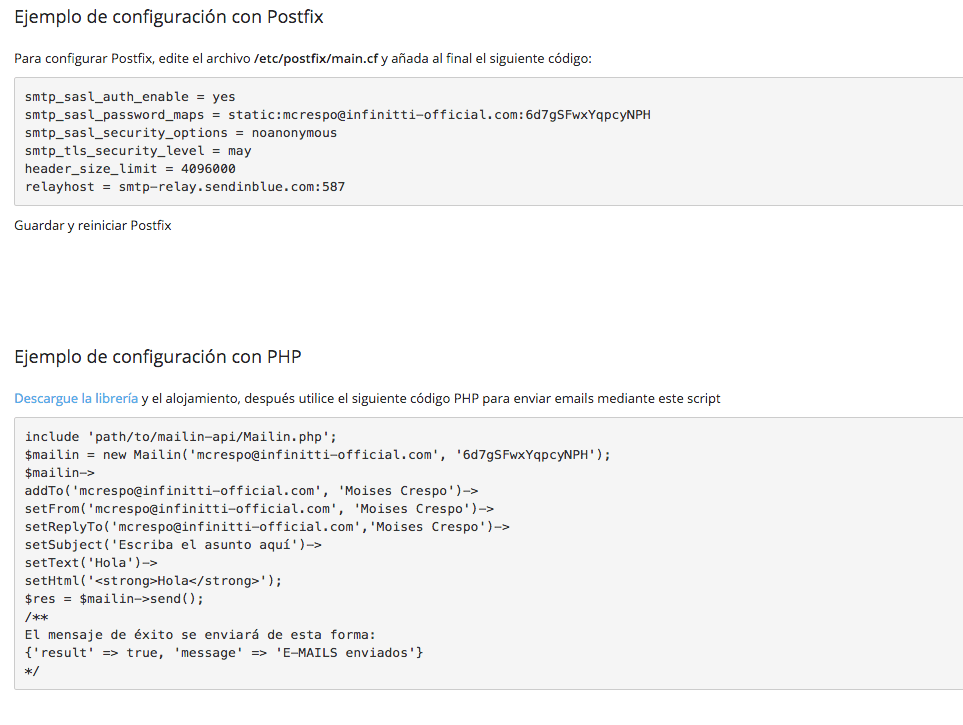Click the include 'path/to/mailin-api/Mailin.php' line

click(x=181, y=437)
